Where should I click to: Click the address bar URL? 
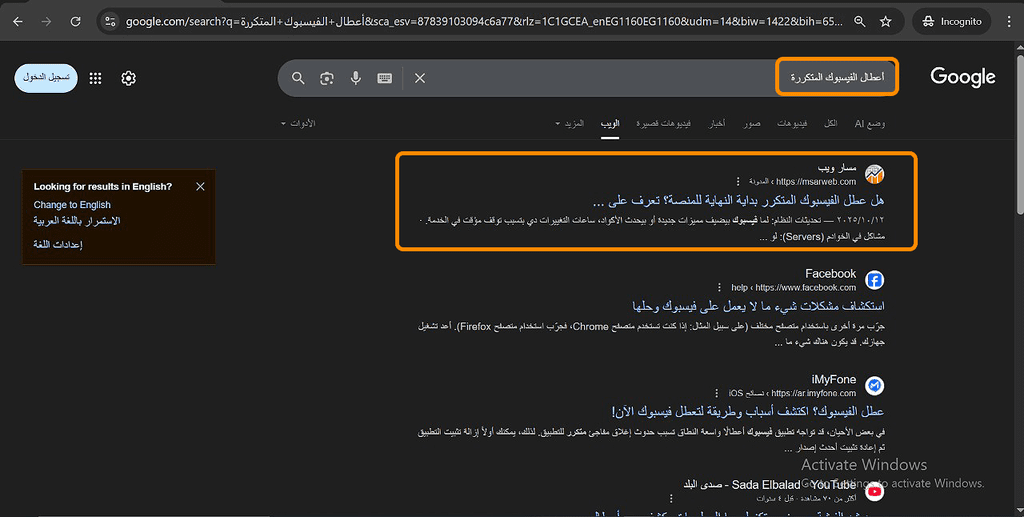(x=483, y=22)
